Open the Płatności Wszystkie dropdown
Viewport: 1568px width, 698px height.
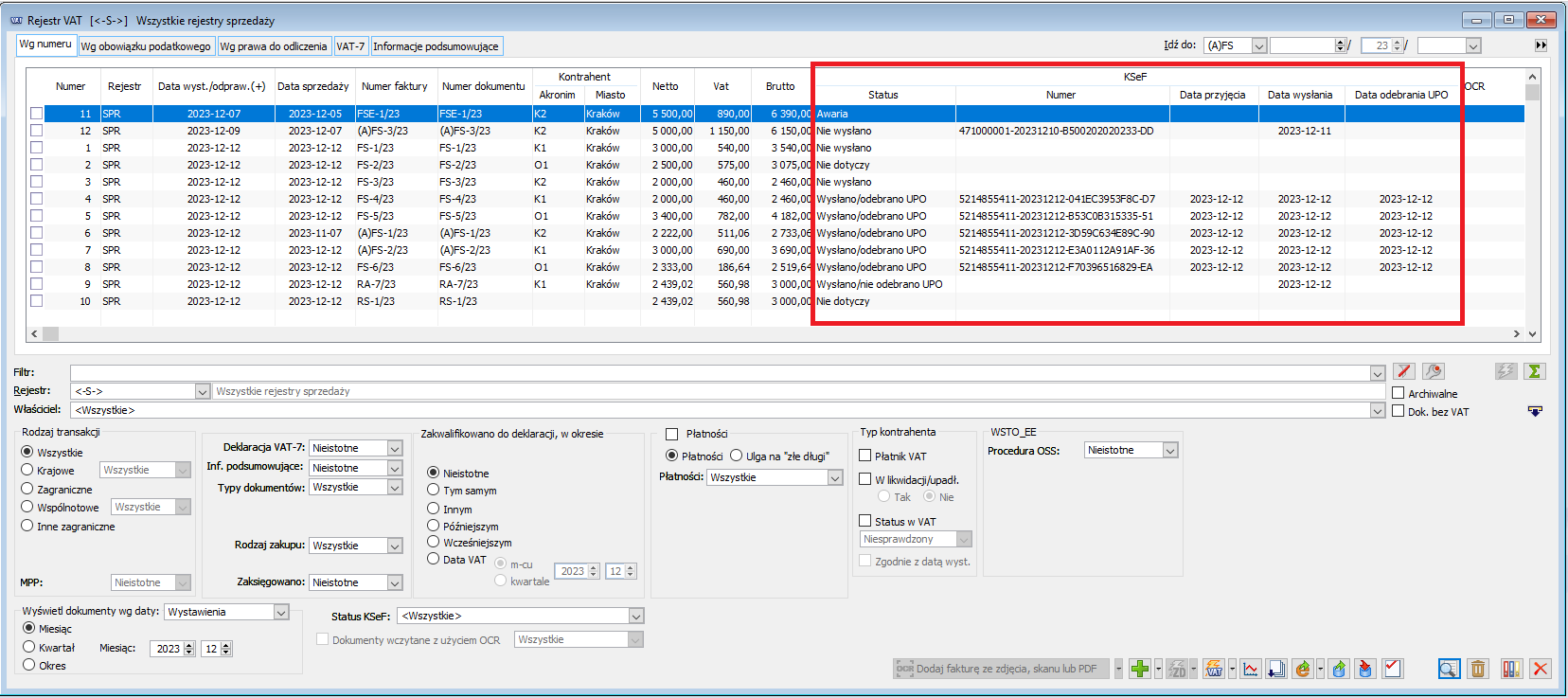[835, 477]
